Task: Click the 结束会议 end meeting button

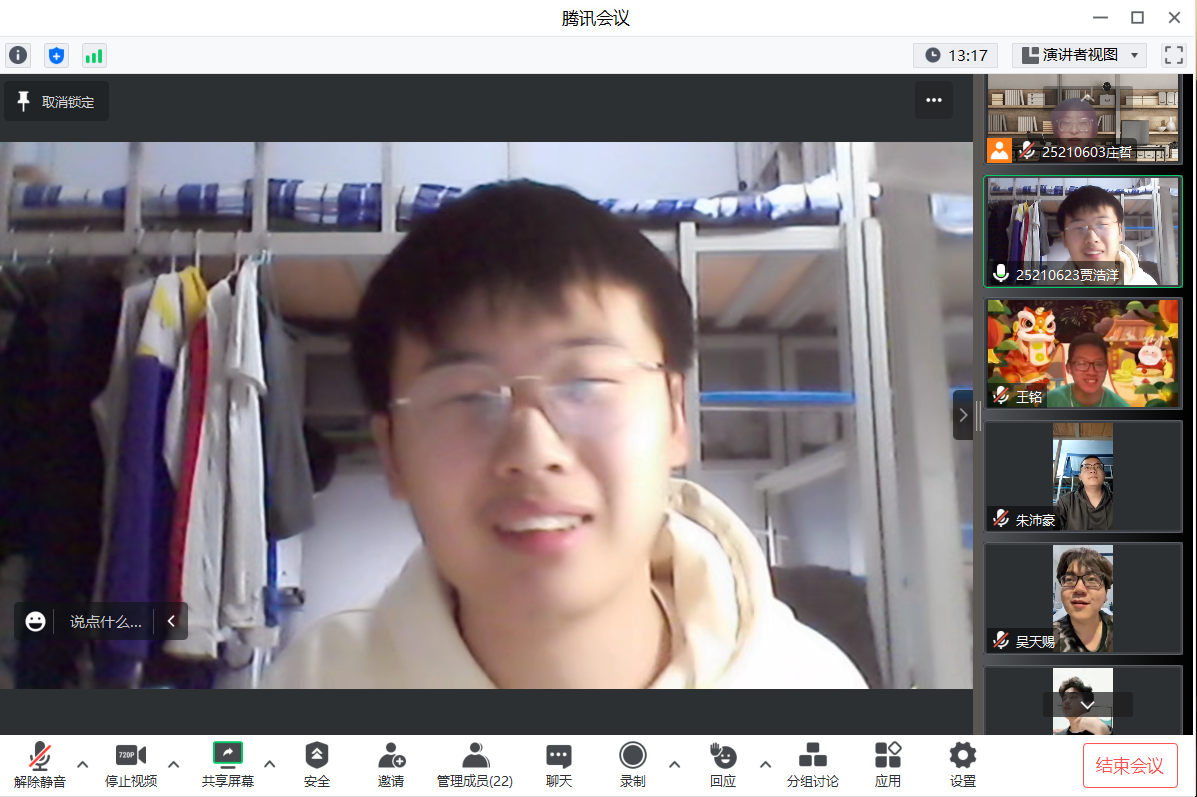Action: 1130,766
